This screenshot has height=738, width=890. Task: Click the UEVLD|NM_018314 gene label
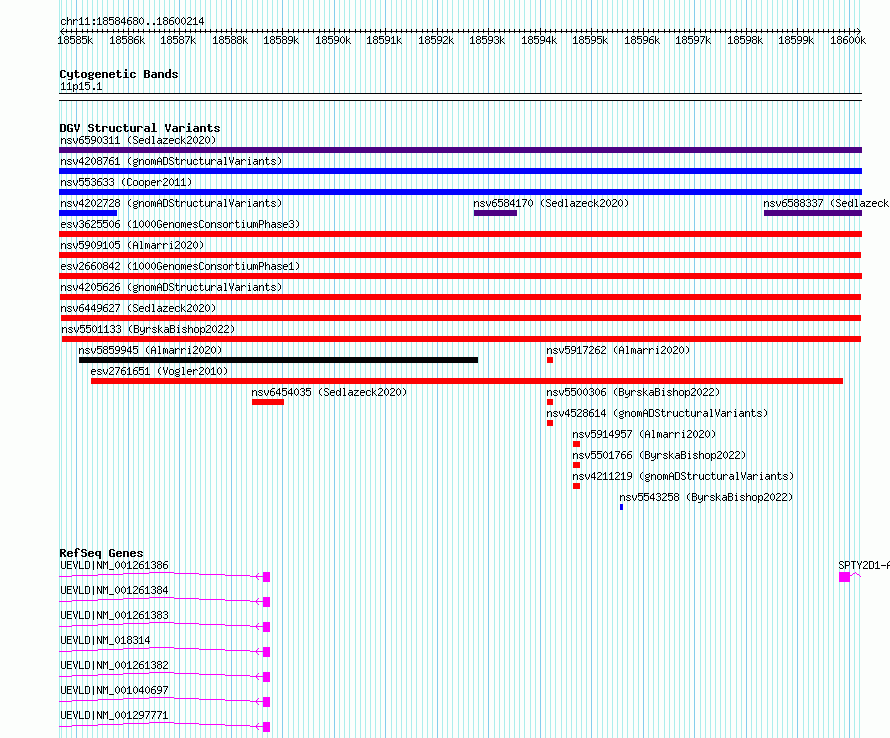click(x=105, y=640)
